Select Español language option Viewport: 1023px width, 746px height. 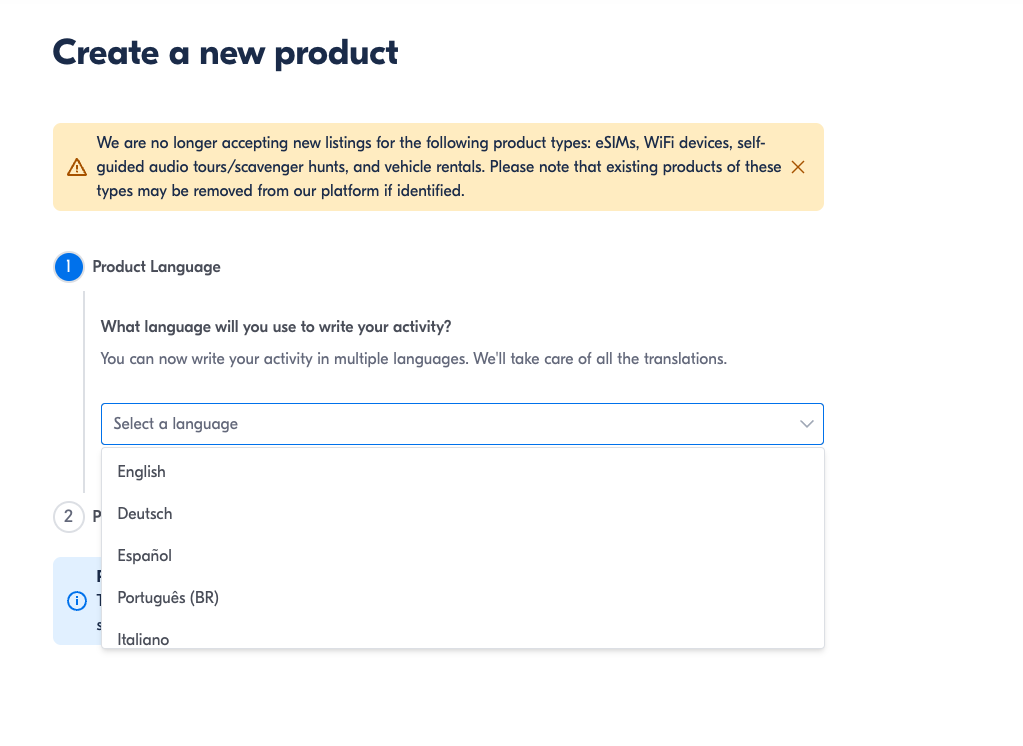(463, 555)
